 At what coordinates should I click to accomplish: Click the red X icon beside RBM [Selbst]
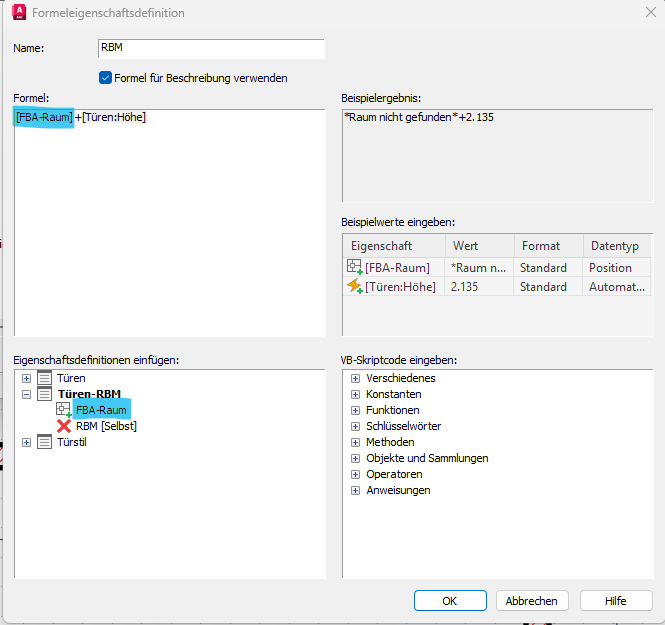pos(64,426)
